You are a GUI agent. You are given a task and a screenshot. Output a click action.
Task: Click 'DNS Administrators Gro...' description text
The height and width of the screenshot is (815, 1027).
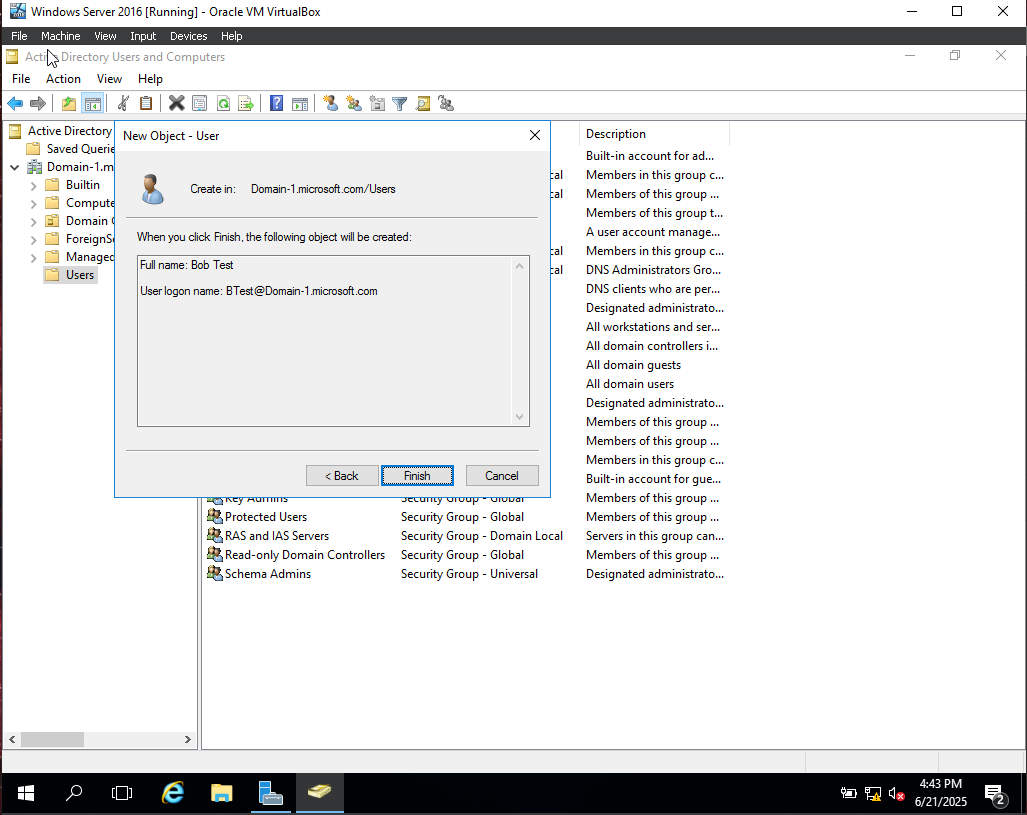653,270
